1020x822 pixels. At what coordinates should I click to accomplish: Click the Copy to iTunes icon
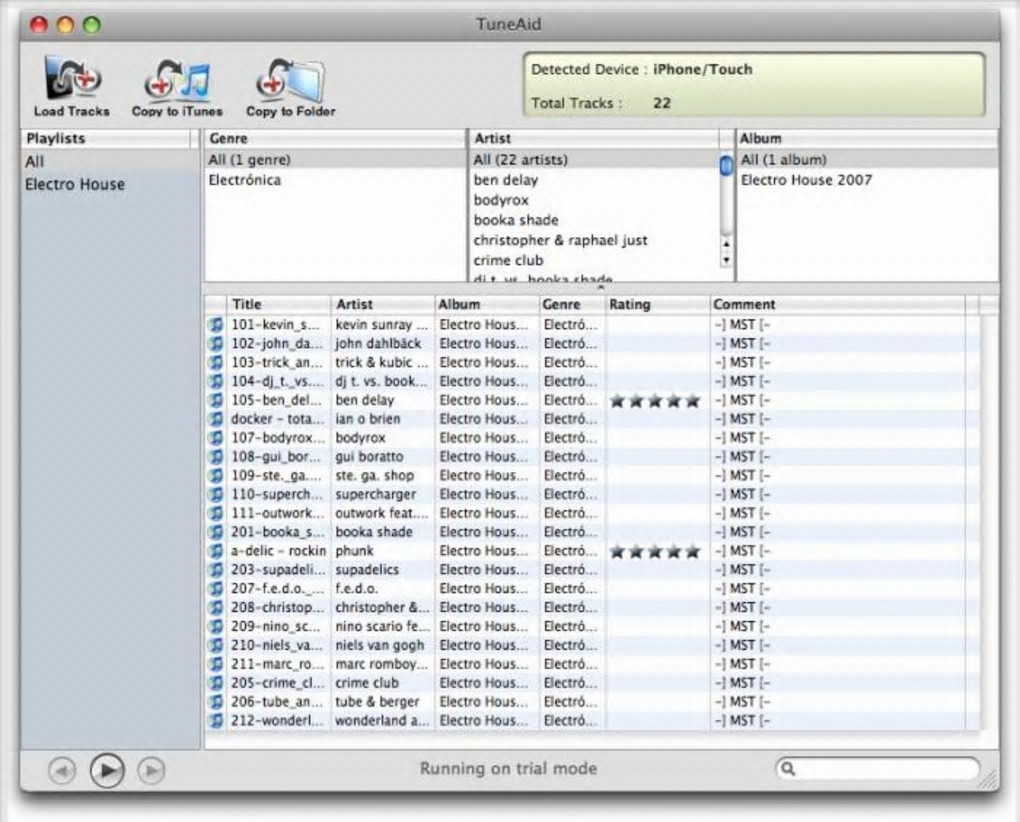pos(177,79)
